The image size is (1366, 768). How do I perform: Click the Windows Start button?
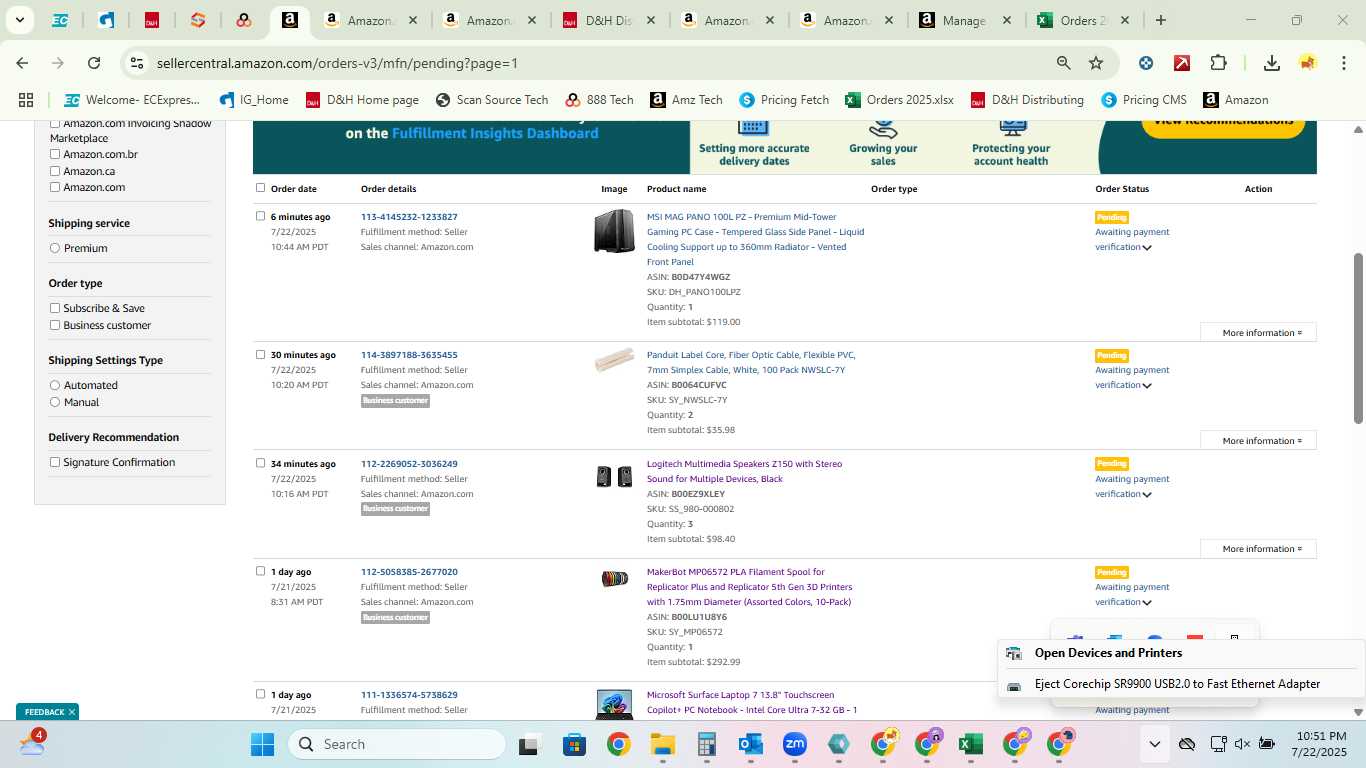(x=262, y=744)
